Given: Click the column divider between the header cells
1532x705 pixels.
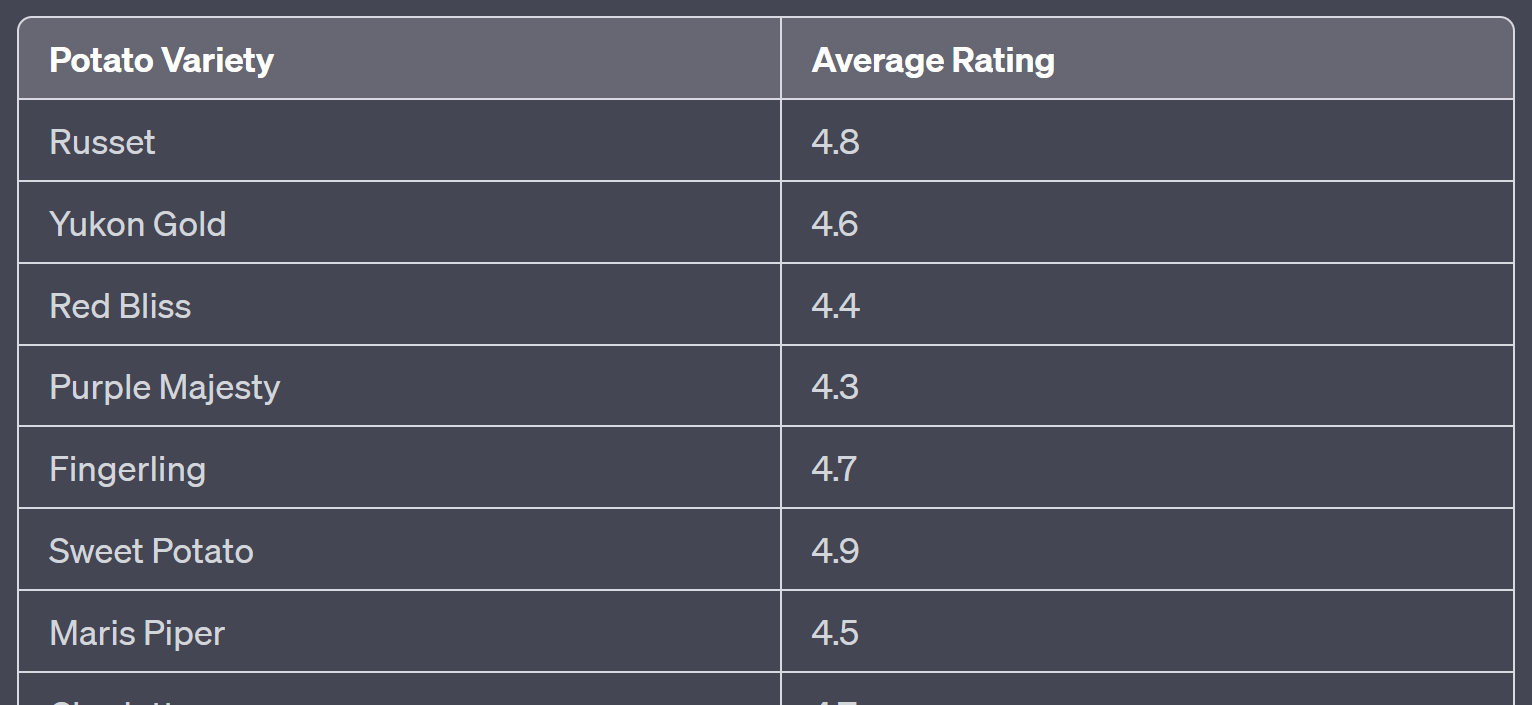Looking at the screenshot, I should tap(781, 58).
